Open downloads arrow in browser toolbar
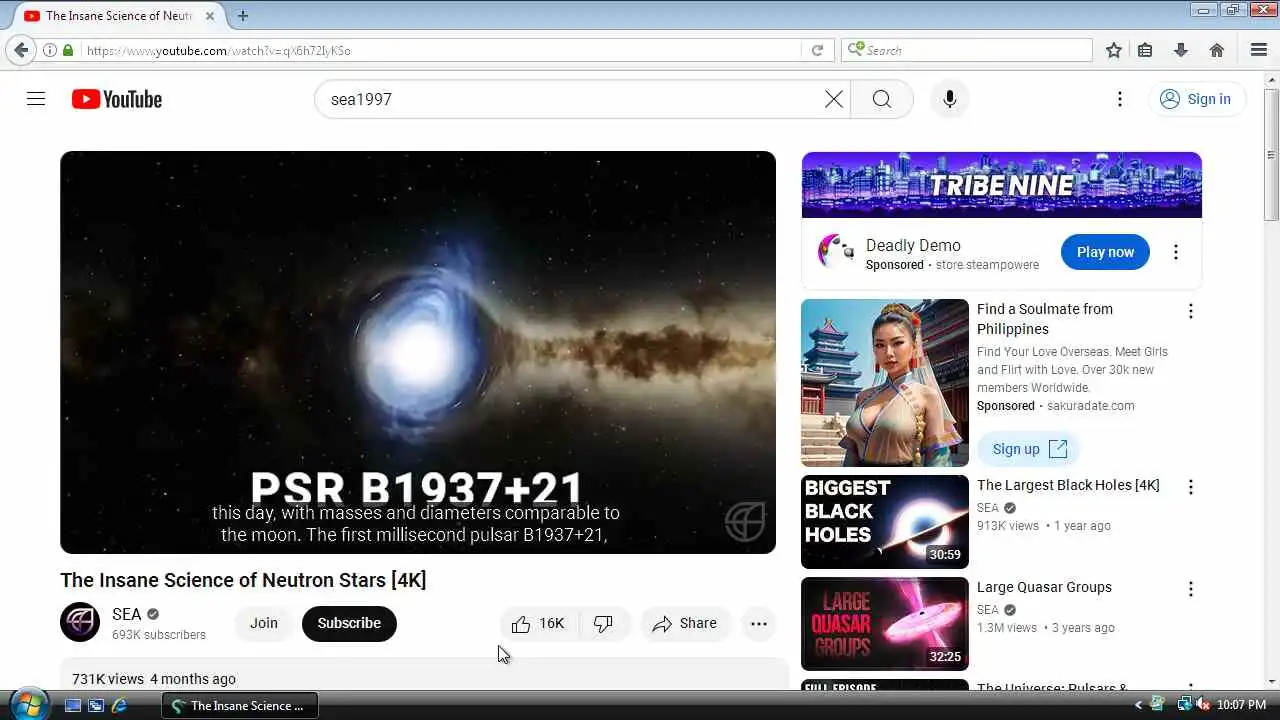1280x720 pixels. 1181,50
